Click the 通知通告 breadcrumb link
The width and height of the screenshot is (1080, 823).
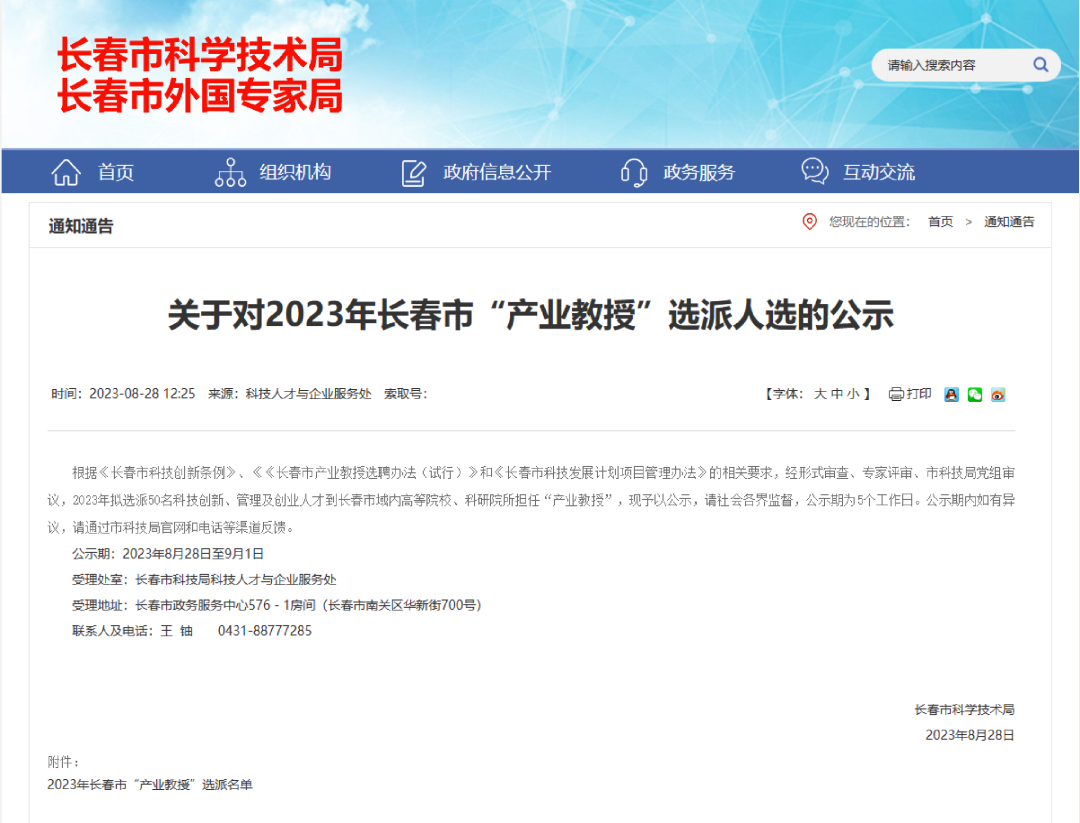[x=1009, y=222]
